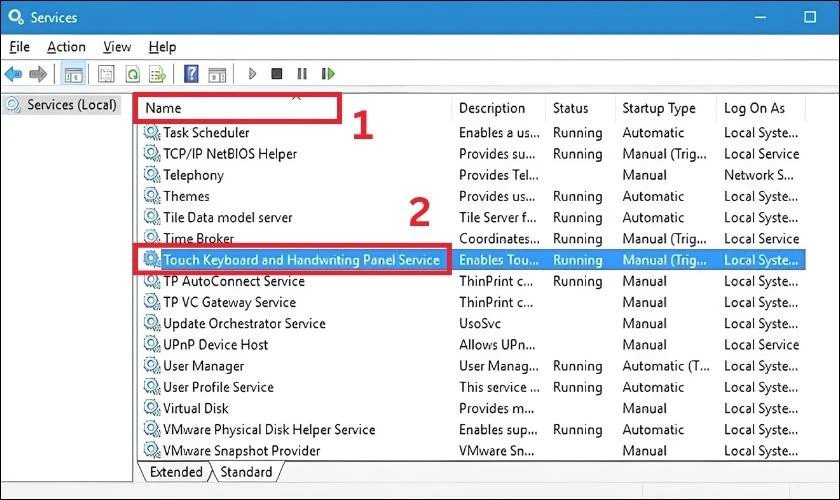
Task: Click the Forward arrow toolbar icon
Action: pyautogui.click(x=38, y=74)
